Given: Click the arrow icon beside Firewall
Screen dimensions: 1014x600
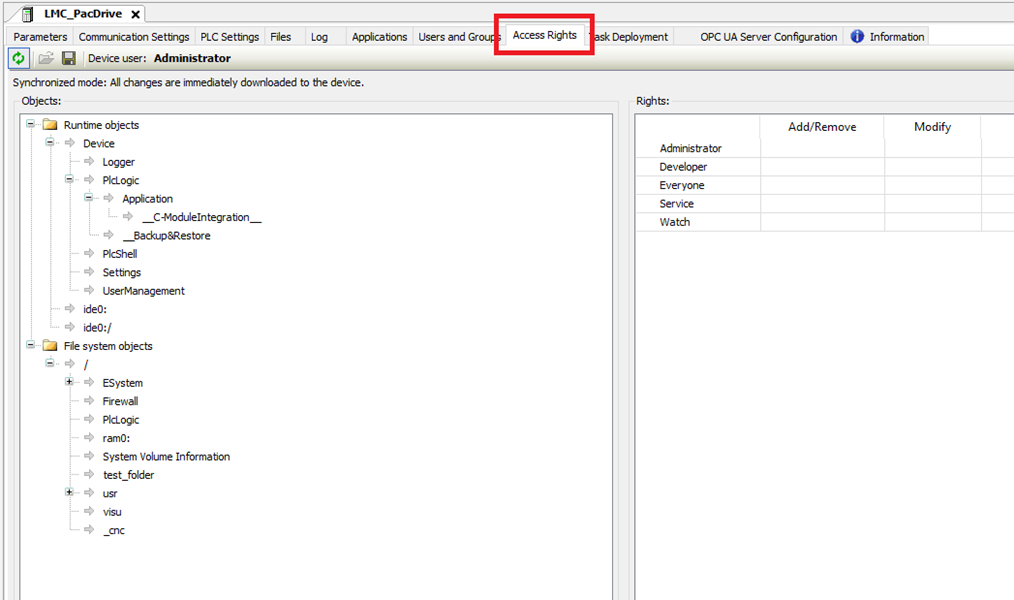Looking at the screenshot, I should pyautogui.click(x=90, y=401).
